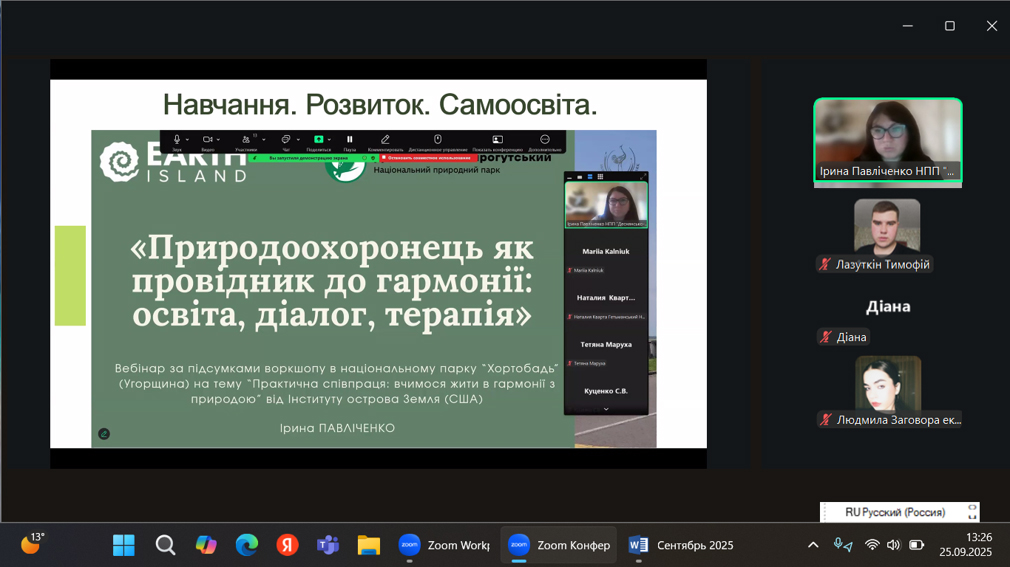Switch to Zoom Workplace taskbar window
This screenshot has height=567, width=1010.
click(x=444, y=545)
